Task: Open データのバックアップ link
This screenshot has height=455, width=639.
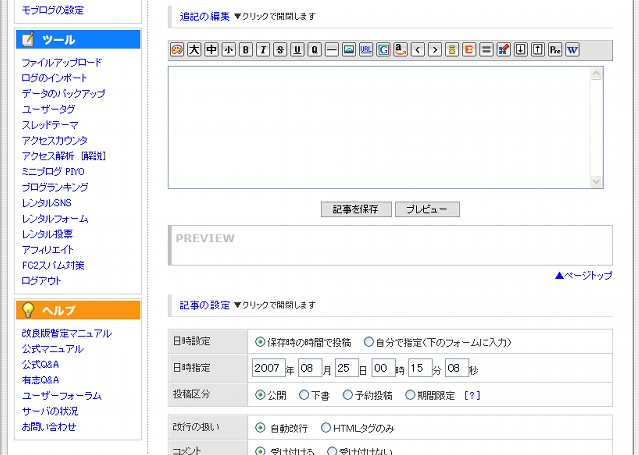Action: [x=64, y=93]
